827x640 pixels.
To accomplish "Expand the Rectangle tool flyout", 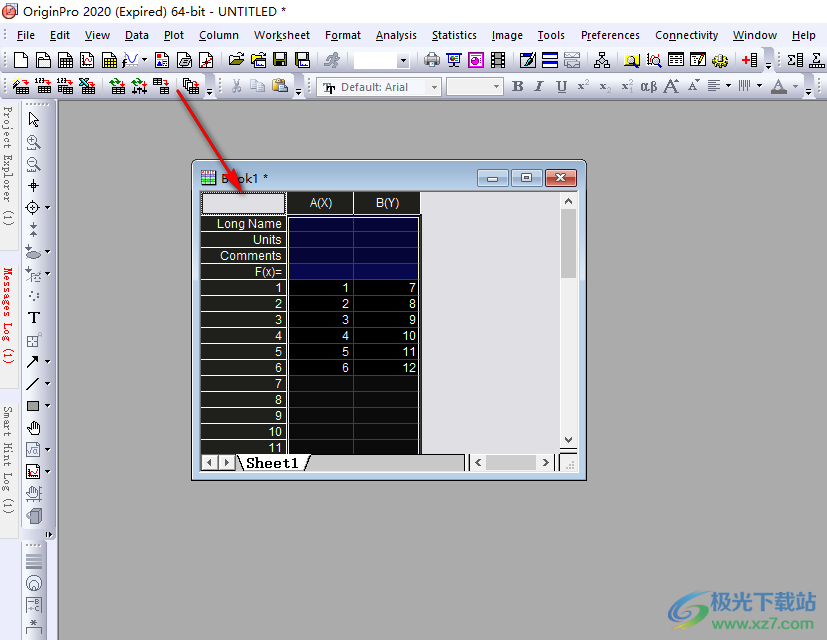I will [x=48, y=406].
